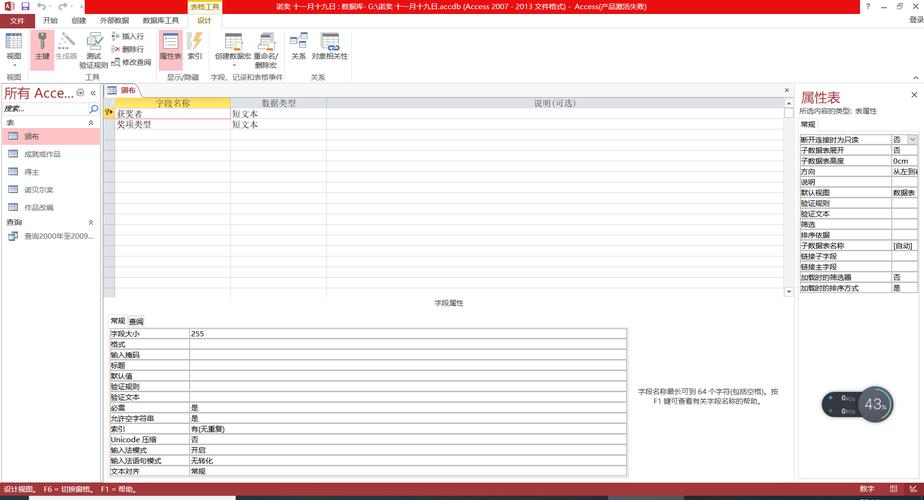The image size is (924, 500).
Task: Click the 子数据表展开 value 否
Action: click(904, 150)
